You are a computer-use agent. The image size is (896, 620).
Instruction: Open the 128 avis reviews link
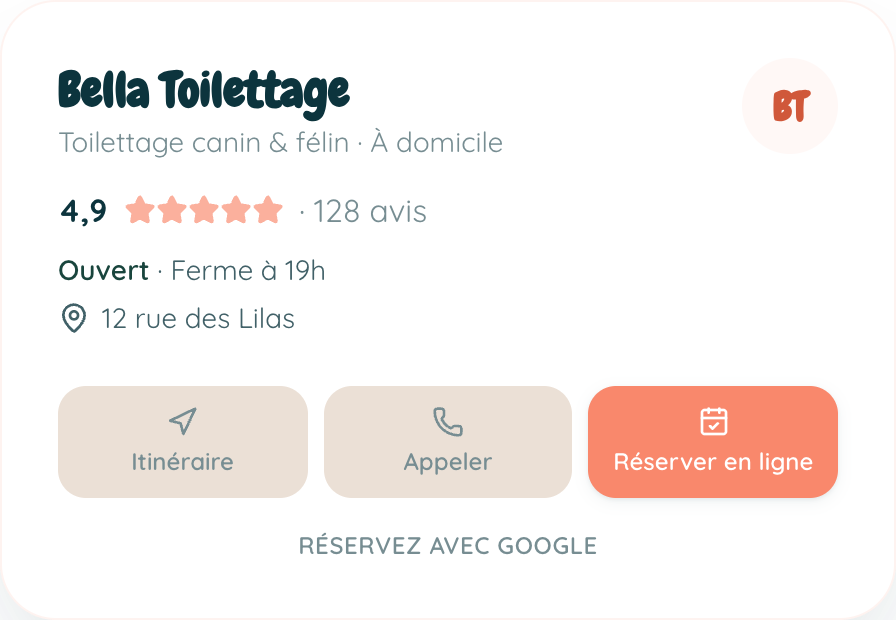[x=370, y=211]
